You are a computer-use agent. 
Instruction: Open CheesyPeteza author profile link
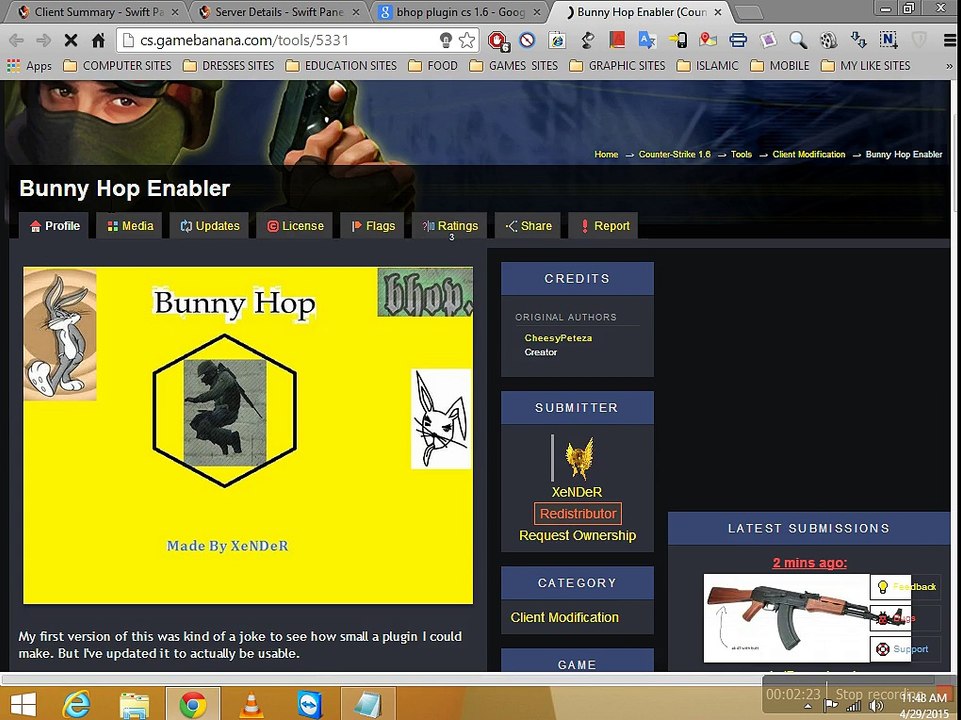point(558,338)
